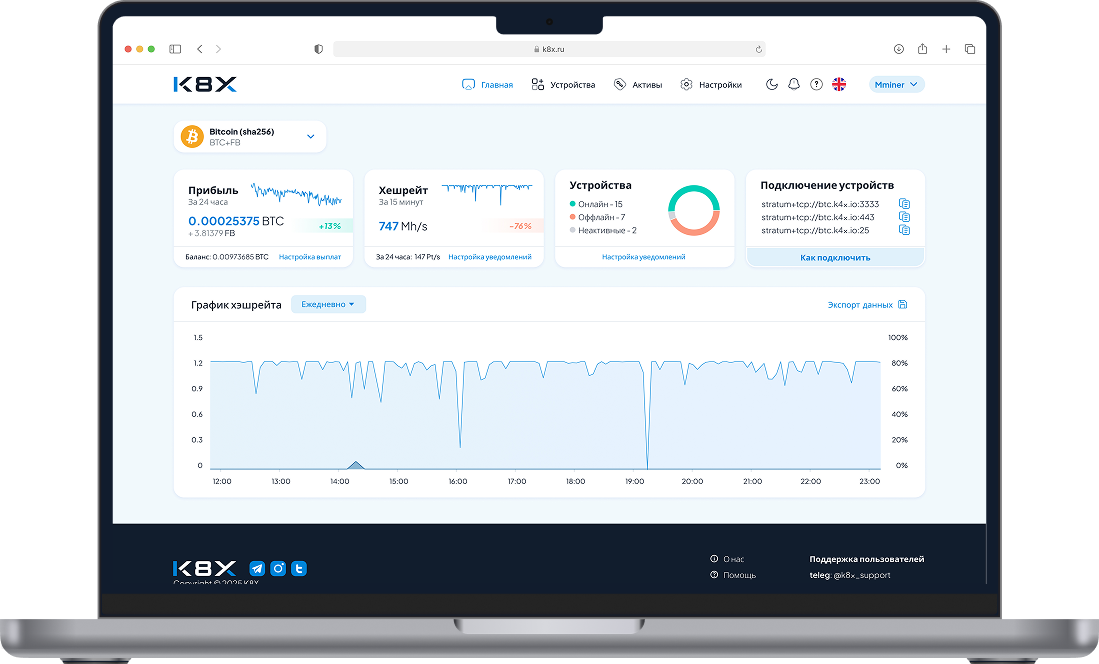Open the Telegram icon in the footer
Image resolution: width=1099 pixels, height=664 pixels.
tap(257, 568)
